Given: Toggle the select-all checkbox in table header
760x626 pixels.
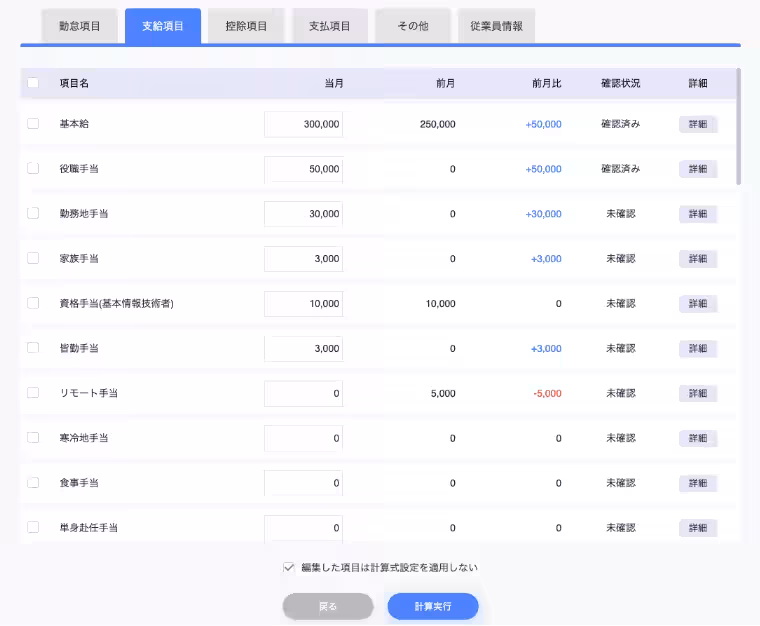Looking at the screenshot, I should 33,83.
